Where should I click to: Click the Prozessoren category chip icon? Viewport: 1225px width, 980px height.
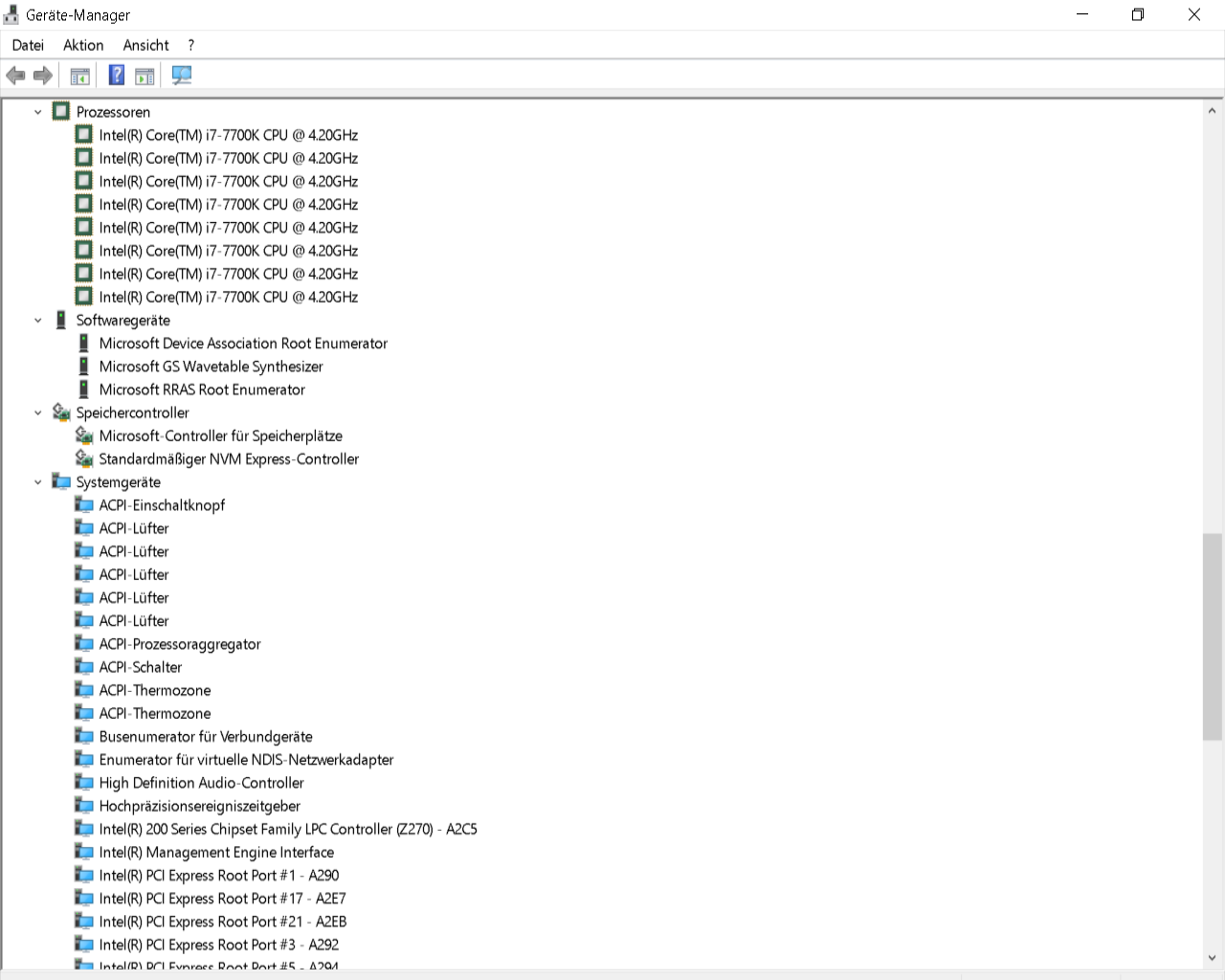61,111
